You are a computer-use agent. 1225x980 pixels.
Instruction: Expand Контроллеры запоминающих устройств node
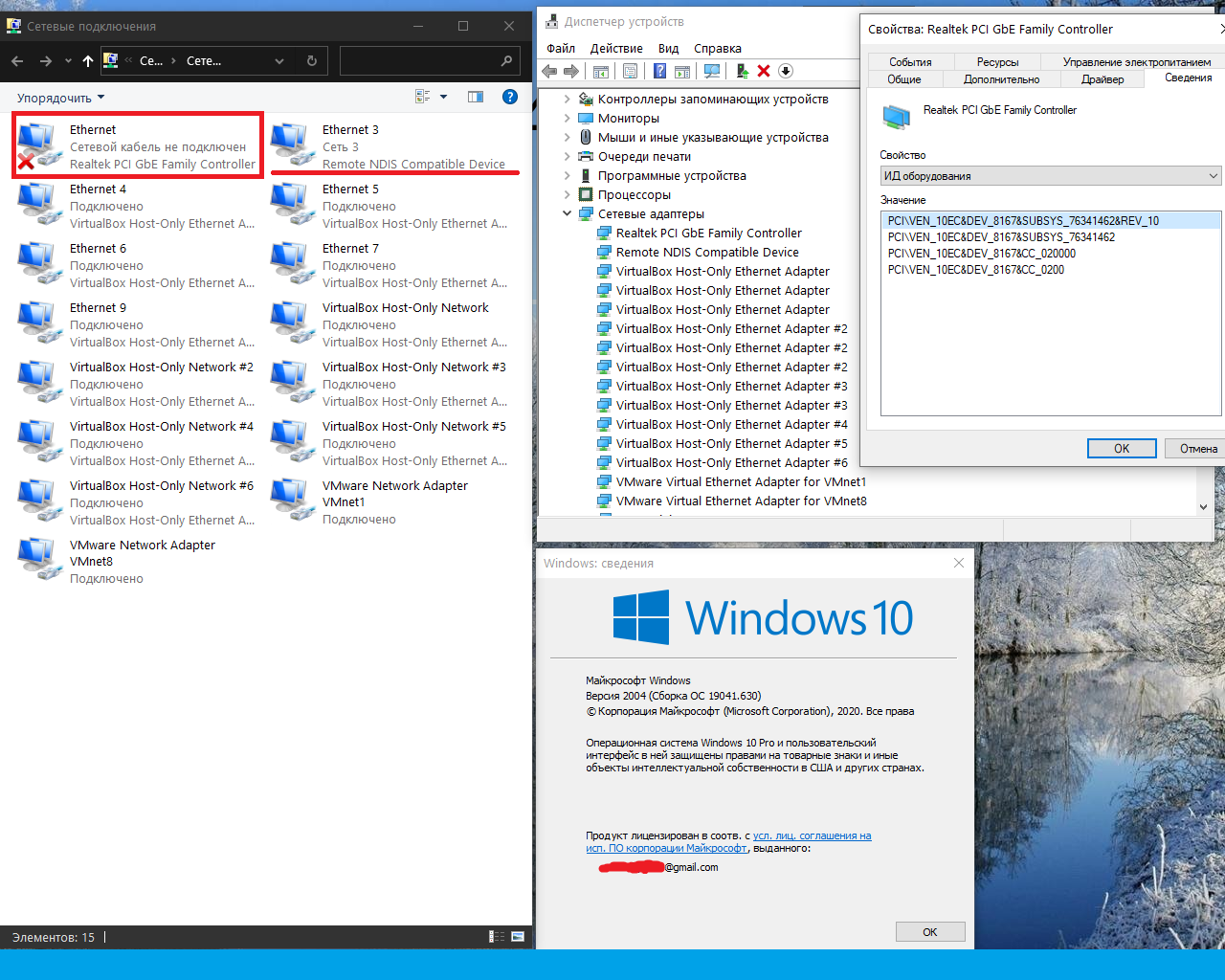pos(567,99)
